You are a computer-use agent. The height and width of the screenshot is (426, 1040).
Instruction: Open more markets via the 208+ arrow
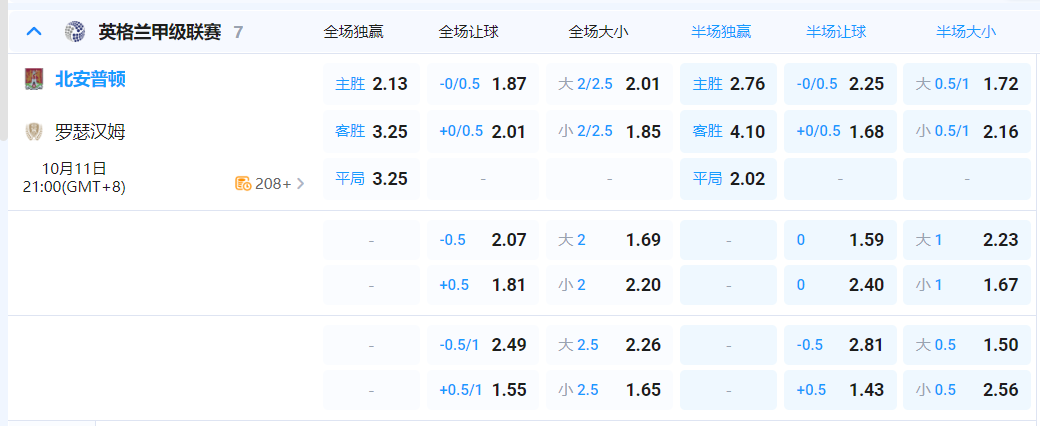[x=301, y=183]
